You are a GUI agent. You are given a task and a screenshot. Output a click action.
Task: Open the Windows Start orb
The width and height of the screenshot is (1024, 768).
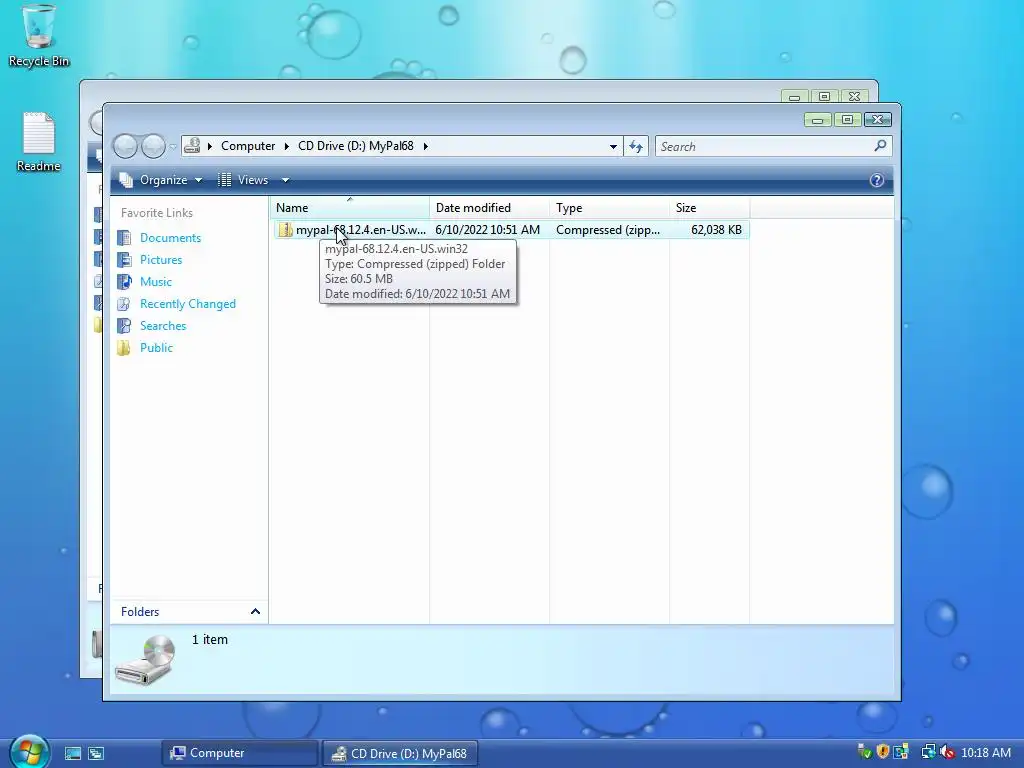(x=30, y=751)
